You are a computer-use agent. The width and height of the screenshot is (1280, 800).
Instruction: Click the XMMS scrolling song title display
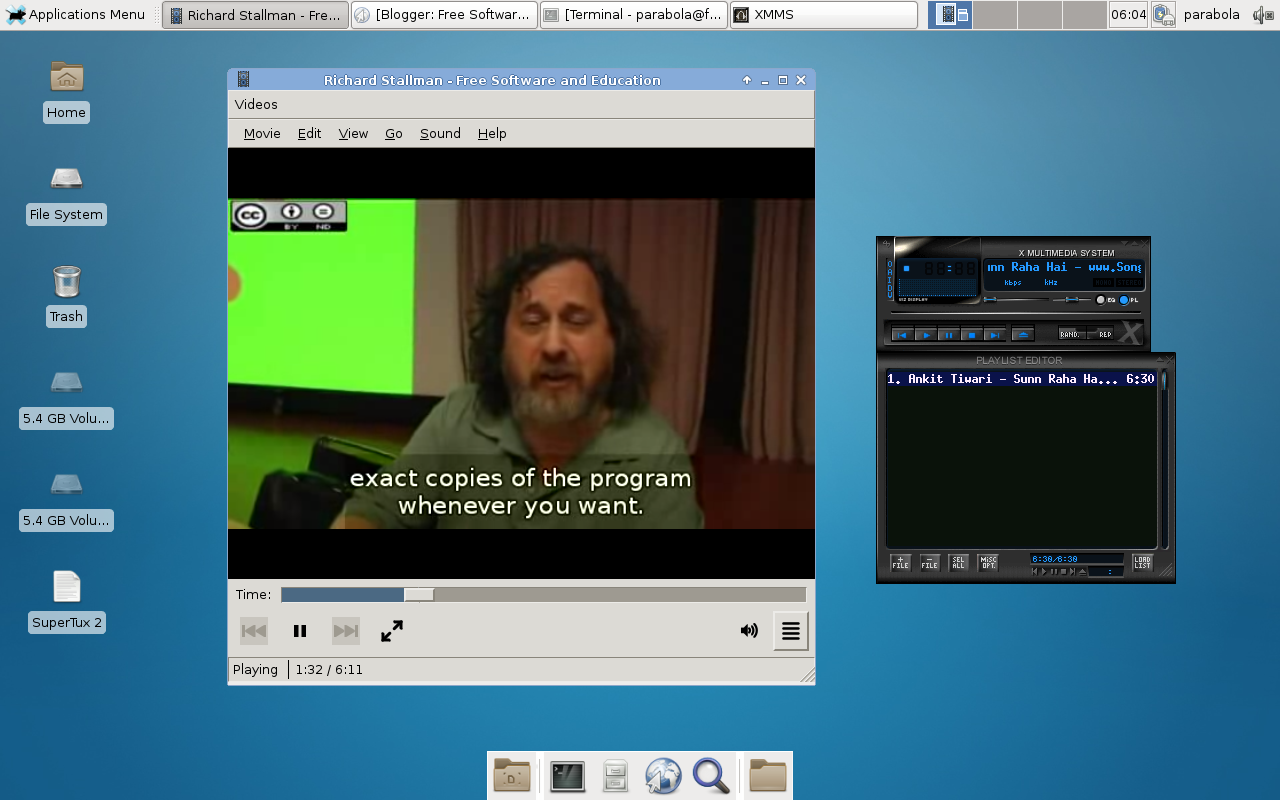(1064, 268)
